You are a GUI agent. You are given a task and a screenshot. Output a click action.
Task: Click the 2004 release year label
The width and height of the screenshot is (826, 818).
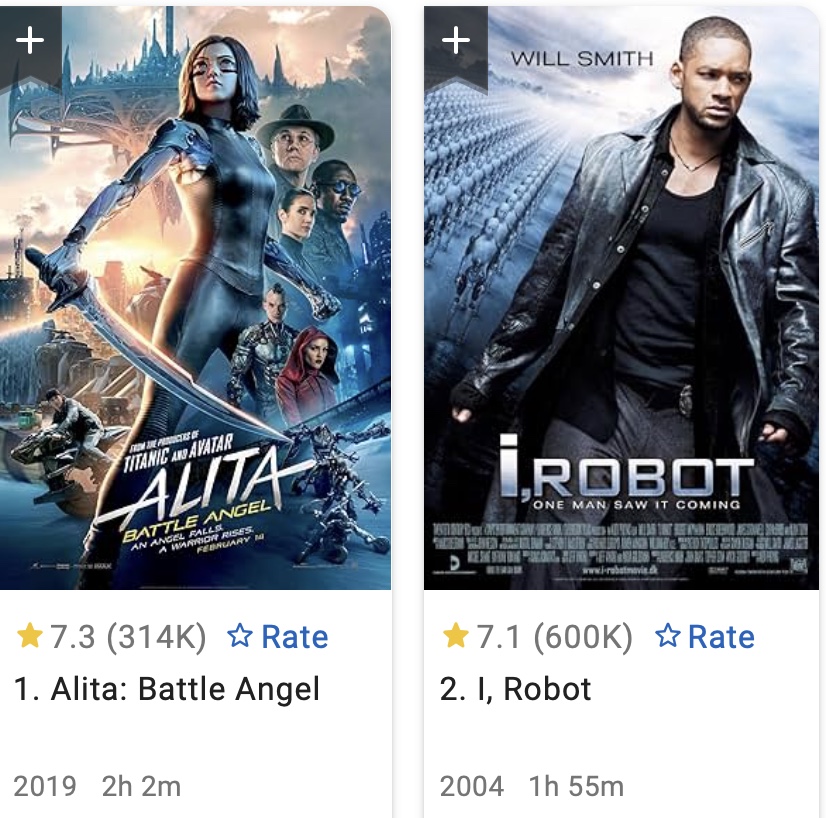pos(471,786)
